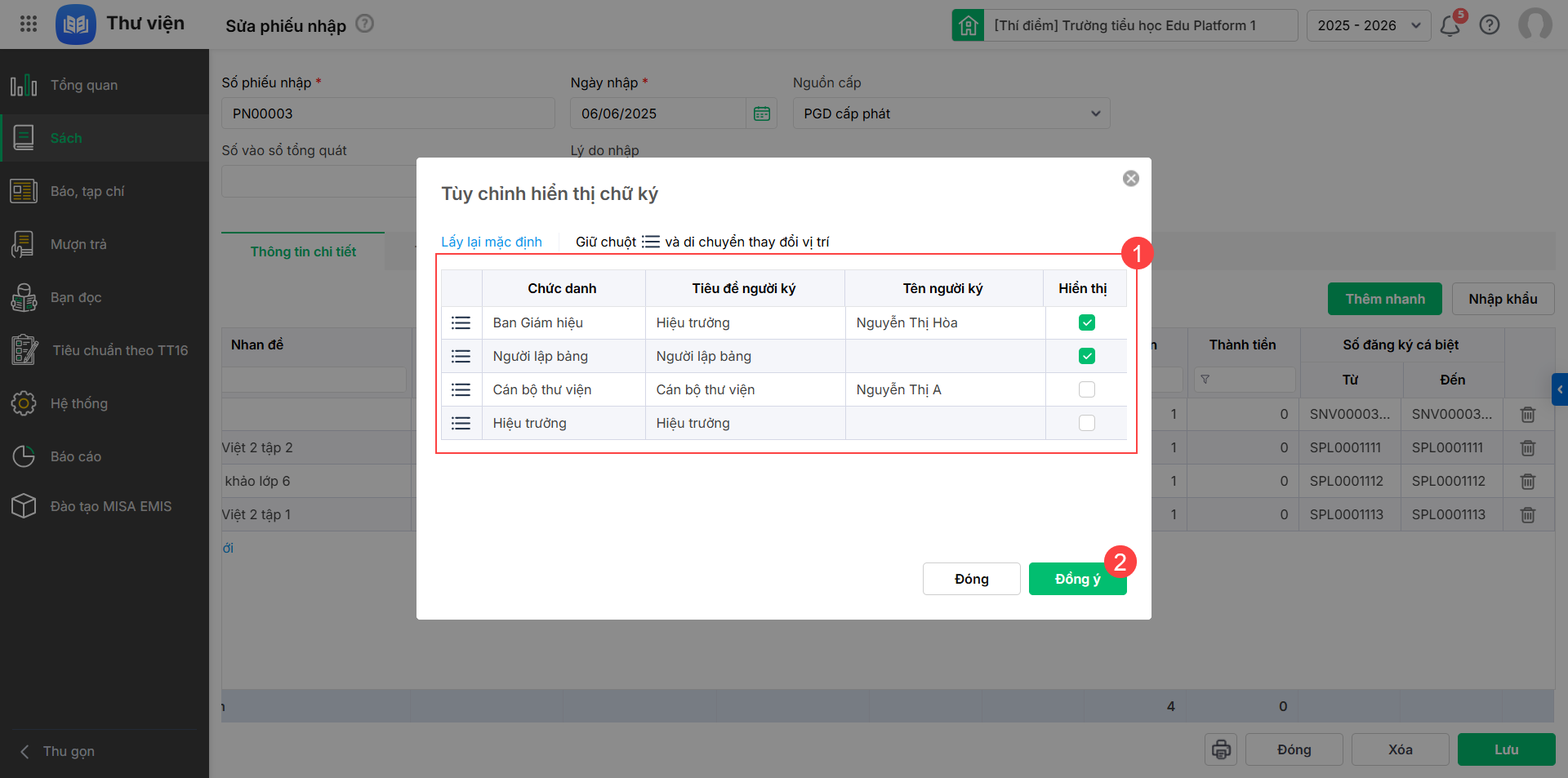This screenshot has height=778, width=1568.
Task: Delete the SPL0001111 row with trash icon
Action: [1528, 448]
